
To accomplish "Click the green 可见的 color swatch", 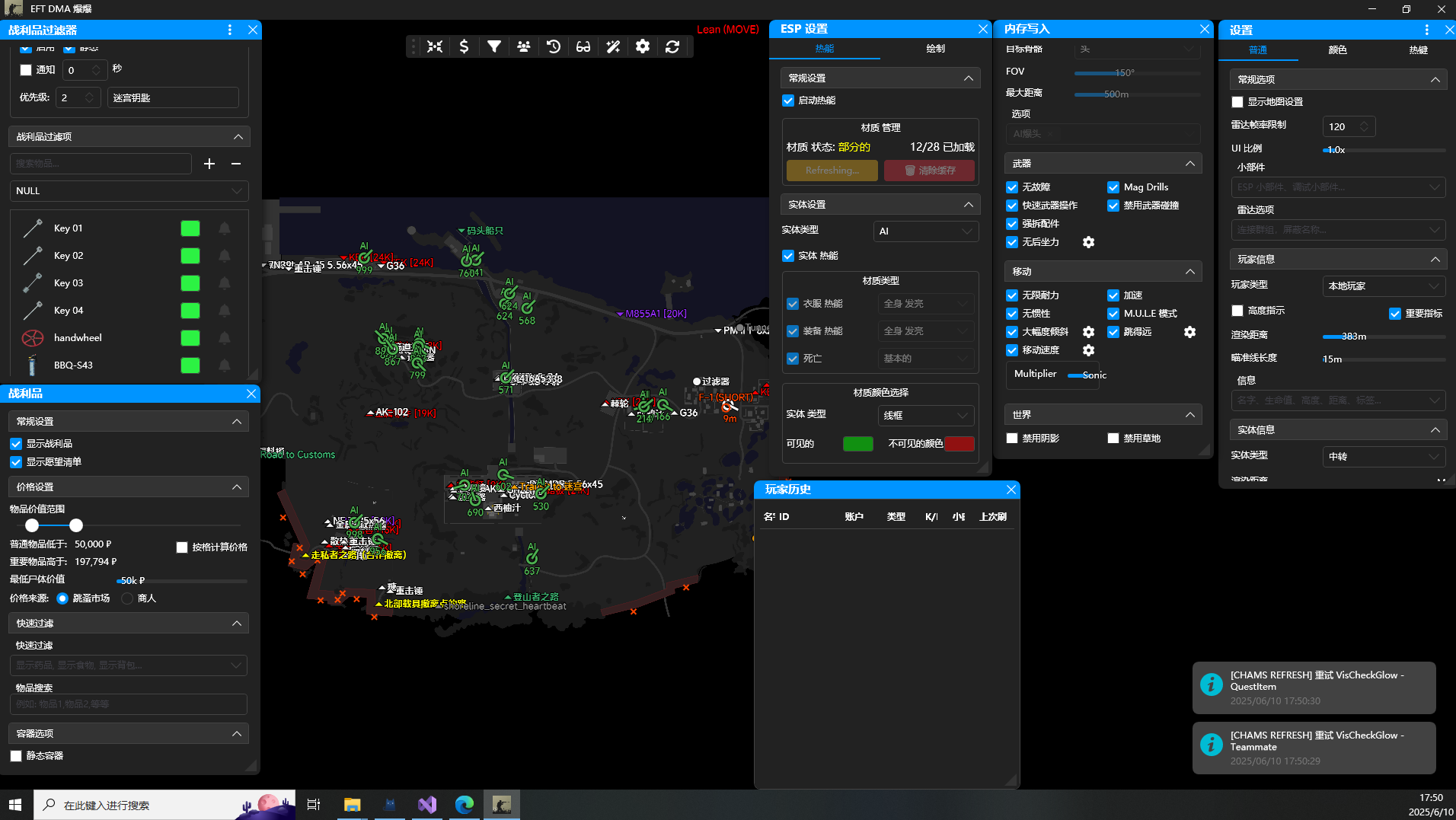I will pyautogui.click(x=858, y=444).
